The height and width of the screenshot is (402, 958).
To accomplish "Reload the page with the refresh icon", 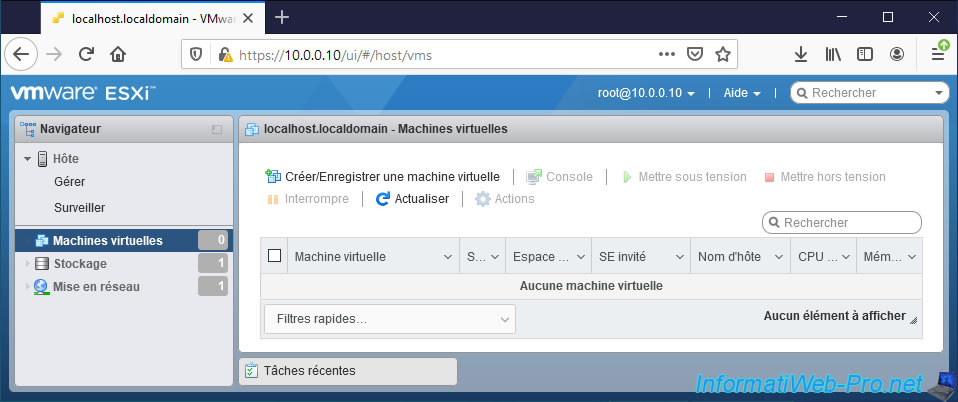I will pos(86,55).
